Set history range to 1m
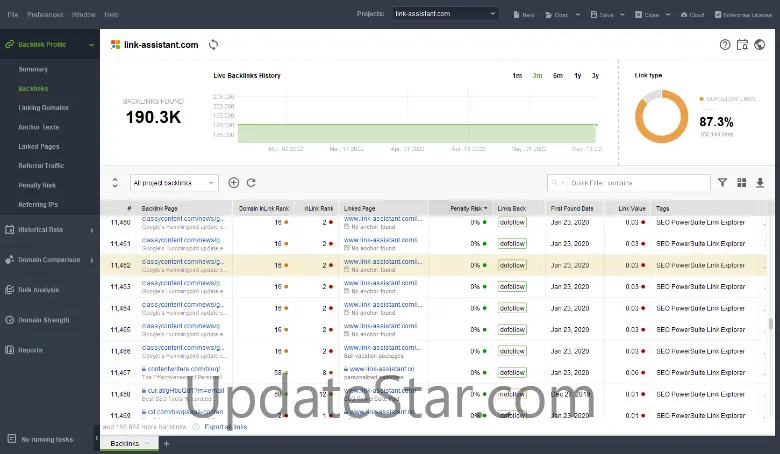The image size is (780, 454). click(x=517, y=76)
